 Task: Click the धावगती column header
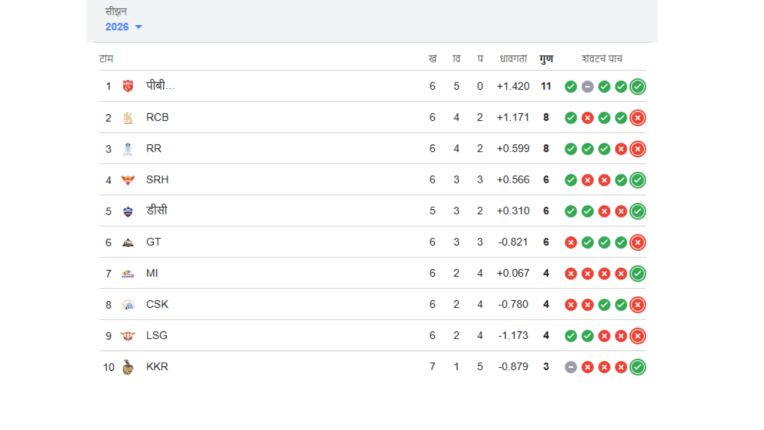tap(513, 59)
